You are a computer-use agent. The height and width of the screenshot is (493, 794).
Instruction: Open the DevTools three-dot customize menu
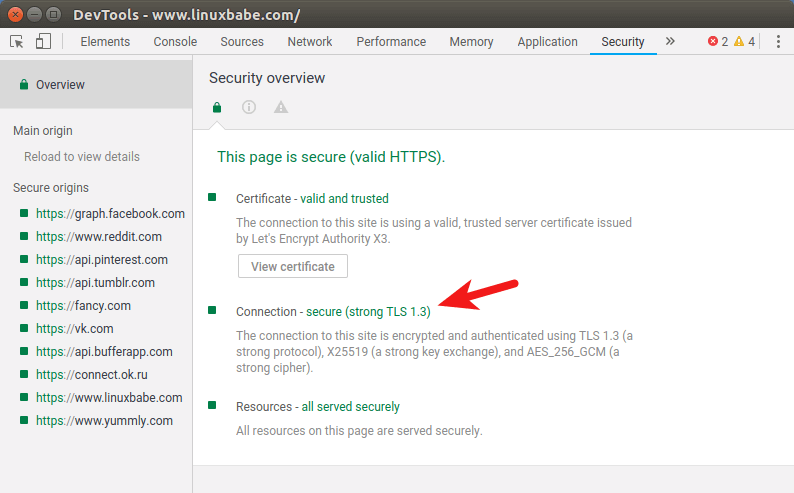(x=778, y=42)
